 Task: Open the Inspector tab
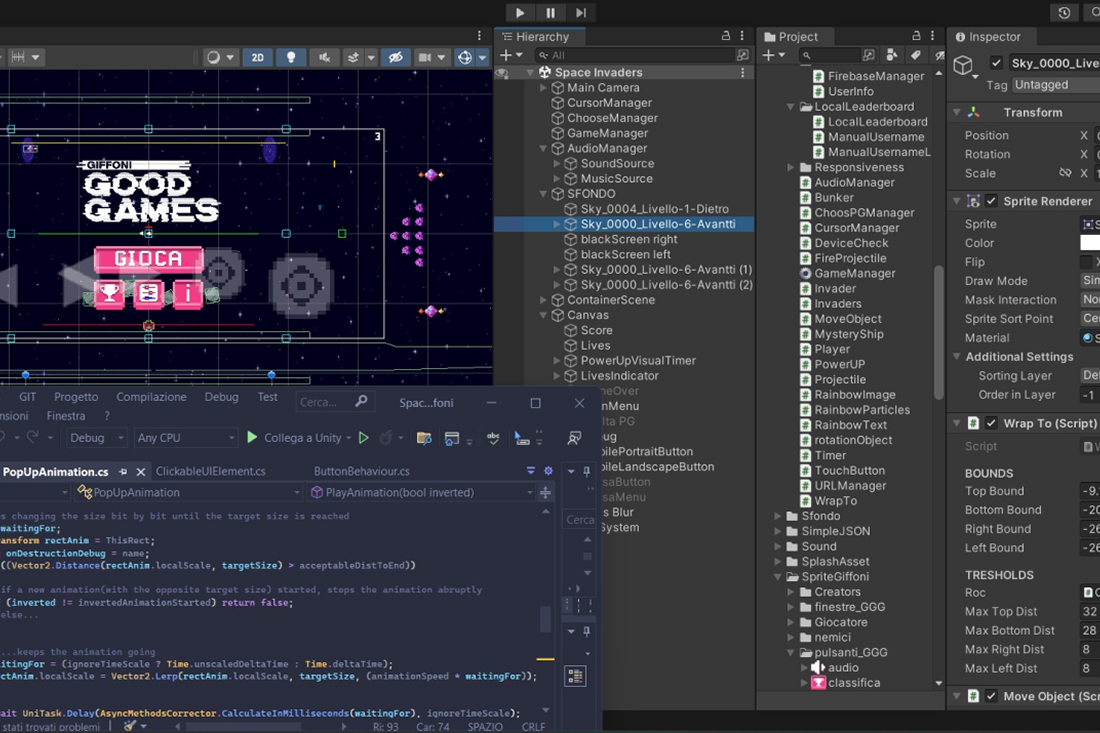point(988,36)
